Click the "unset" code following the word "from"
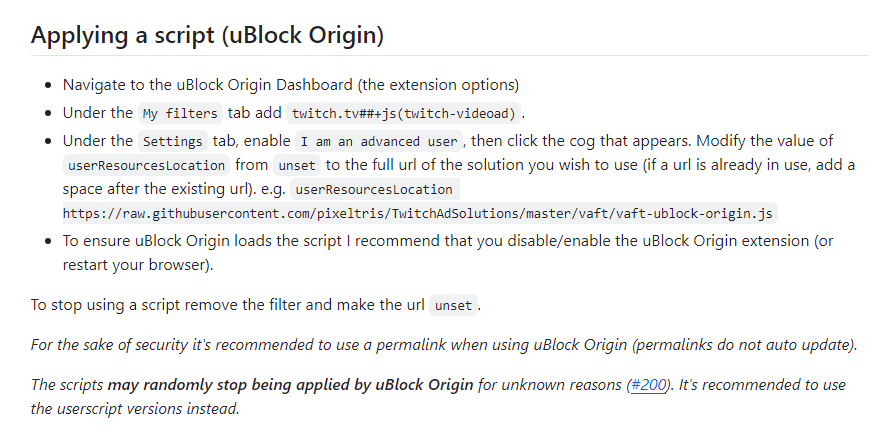Image resolution: width=889 pixels, height=432 pixels. (x=297, y=166)
